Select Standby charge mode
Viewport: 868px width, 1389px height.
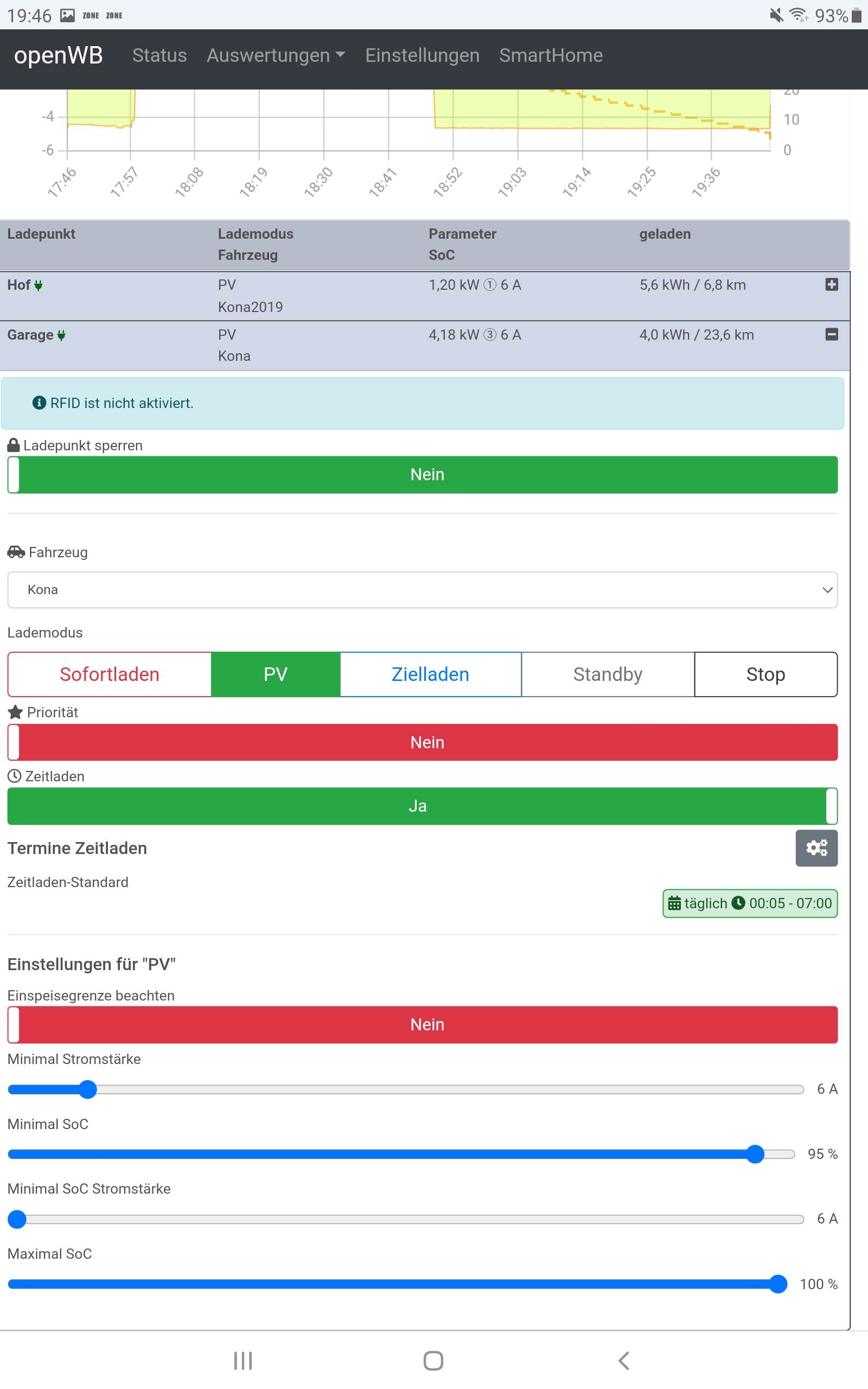click(x=608, y=674)
